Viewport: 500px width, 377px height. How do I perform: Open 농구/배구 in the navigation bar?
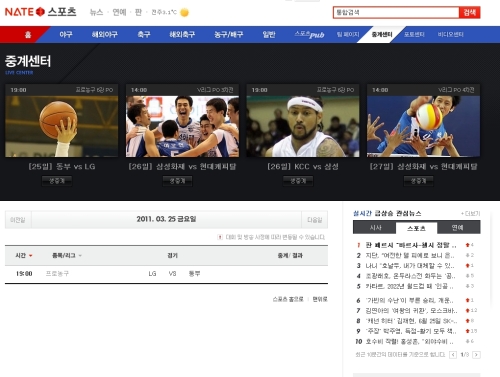pyautogui.click(x=229, y=34)
